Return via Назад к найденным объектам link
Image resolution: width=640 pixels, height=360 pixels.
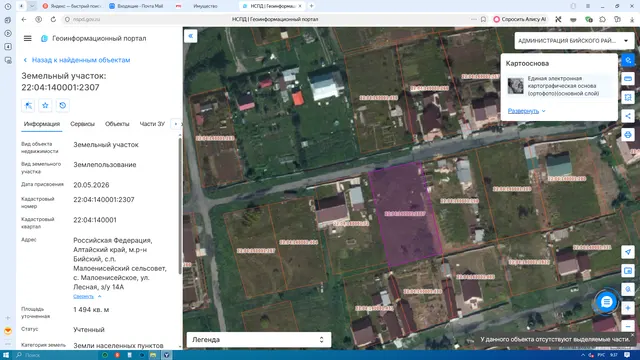pyautogui.click(x=76, y=60)
